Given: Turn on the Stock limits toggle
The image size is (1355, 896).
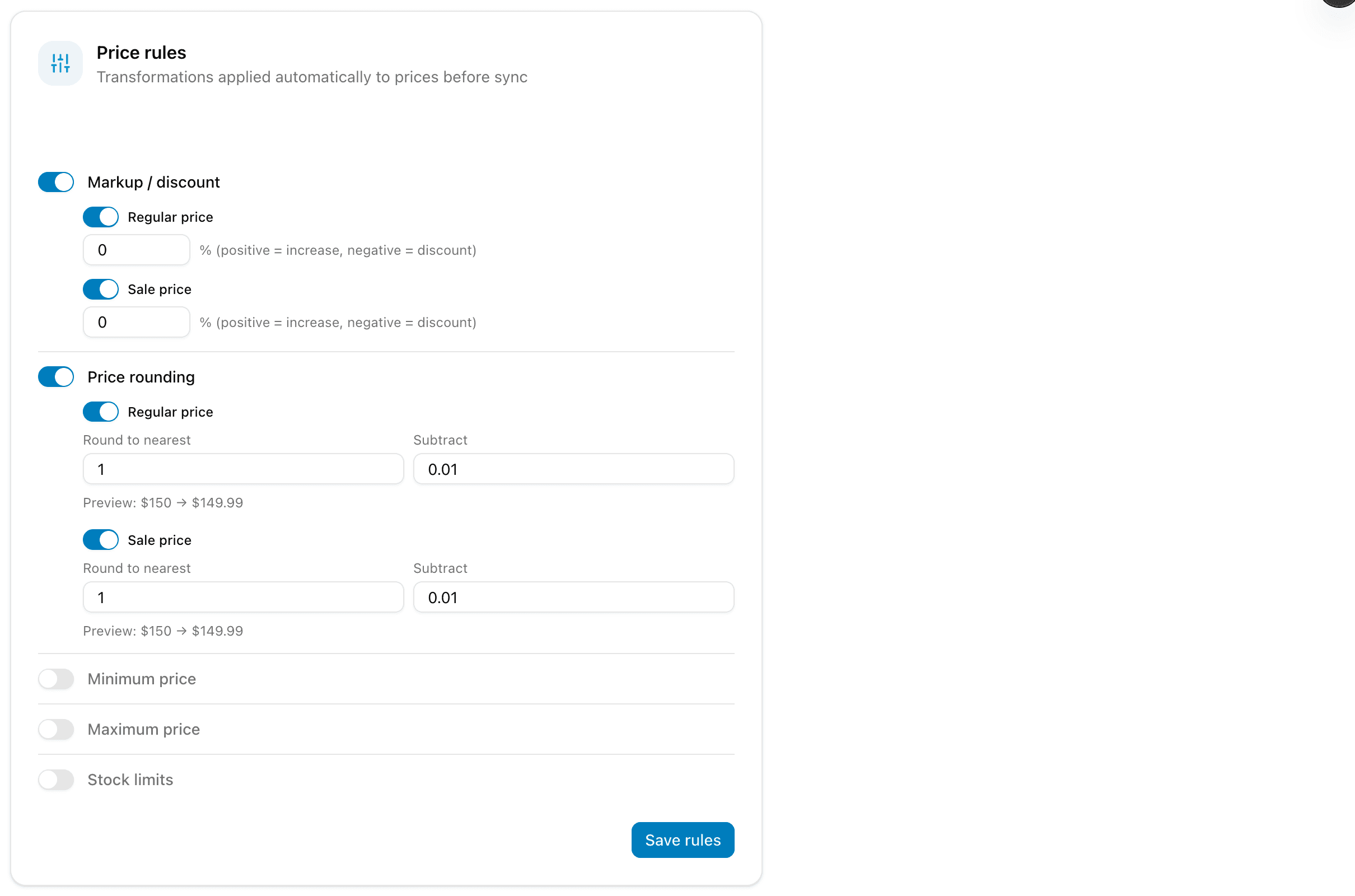Looking at the screenshot, I should coord(56,780).
